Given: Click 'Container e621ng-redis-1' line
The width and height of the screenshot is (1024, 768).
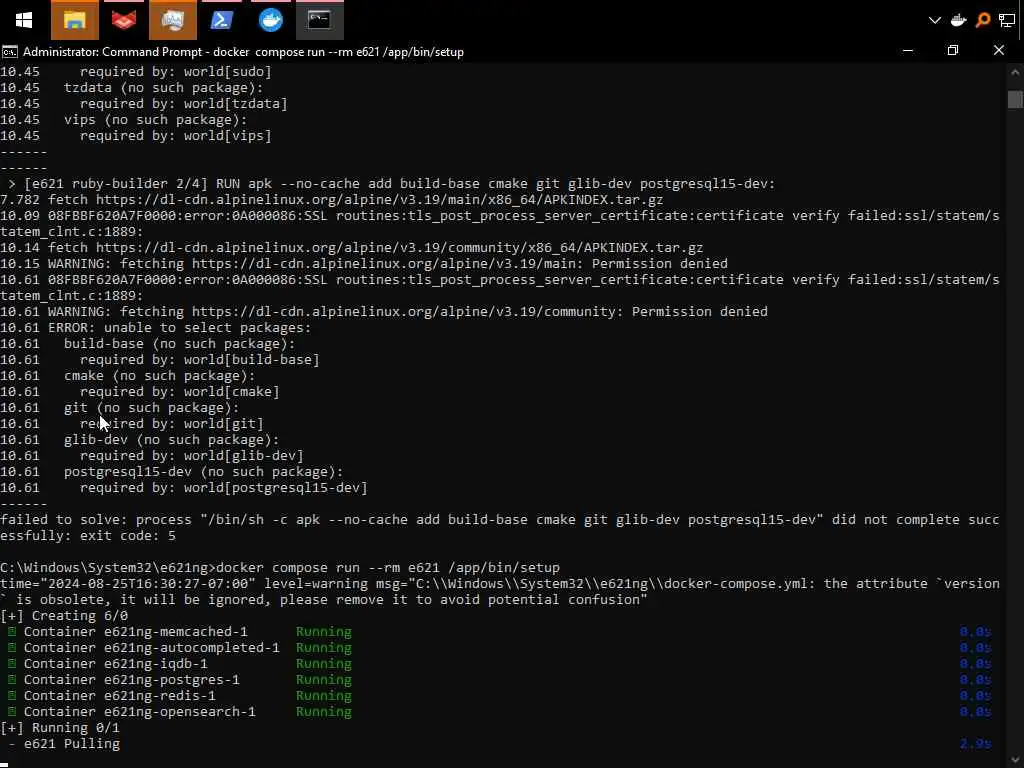Looking at the screenshot, I should click(120, 696).
